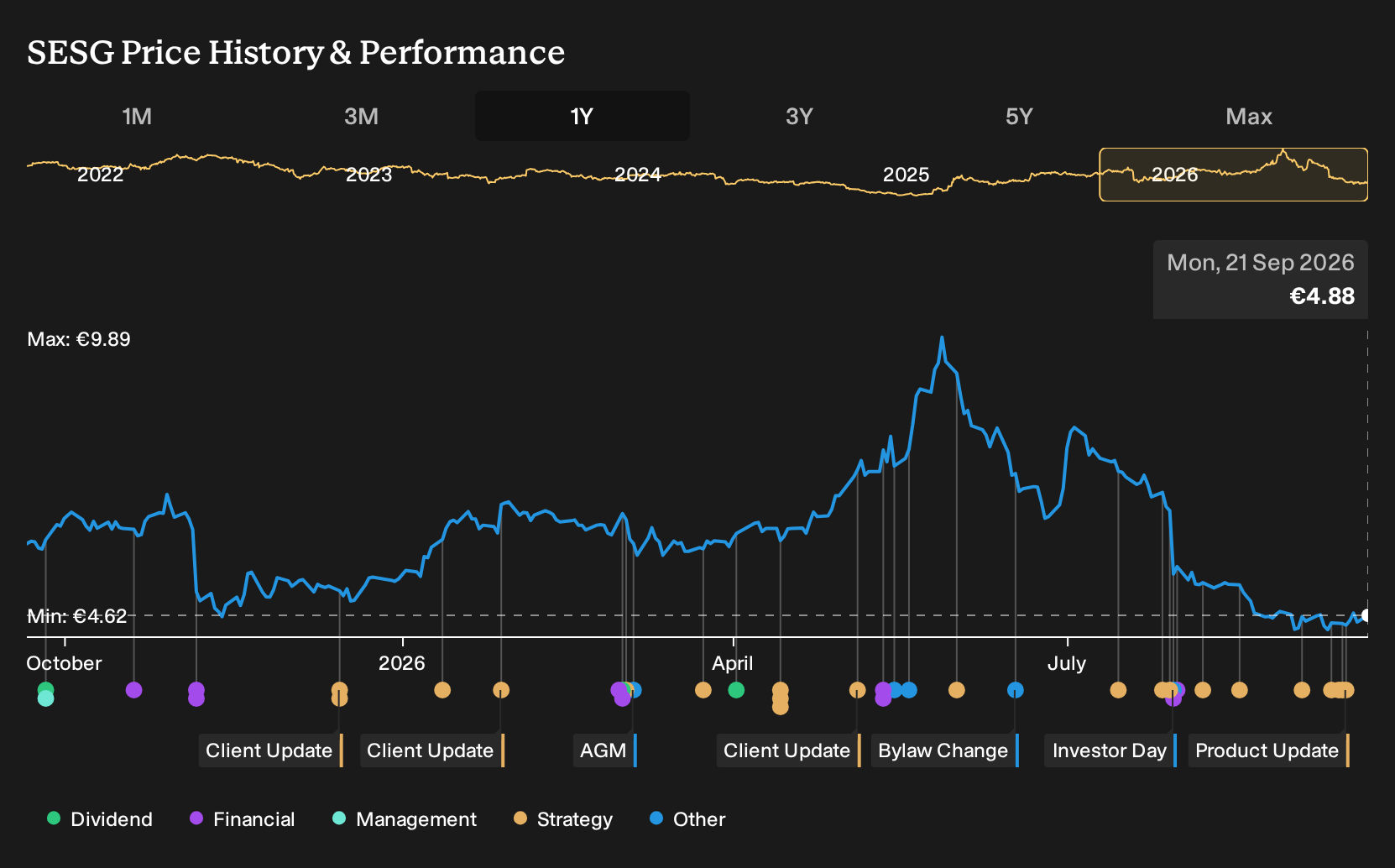
Task: Click the Strategy marker below the price peak
Action: pos(957,690)
